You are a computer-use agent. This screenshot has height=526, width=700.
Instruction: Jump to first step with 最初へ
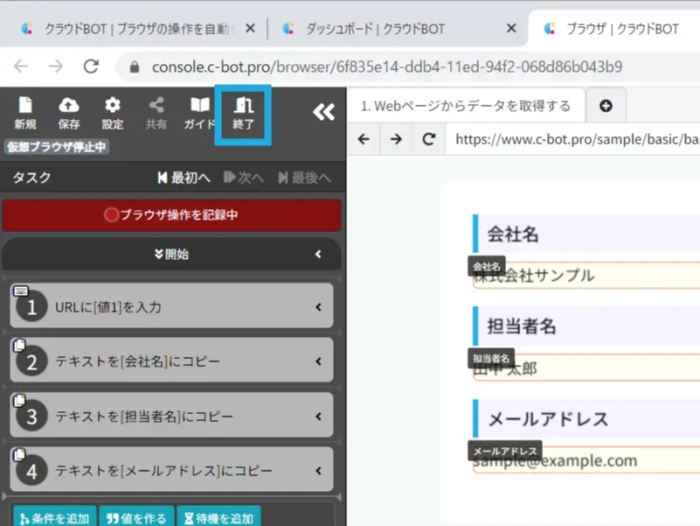click(184, 178)
